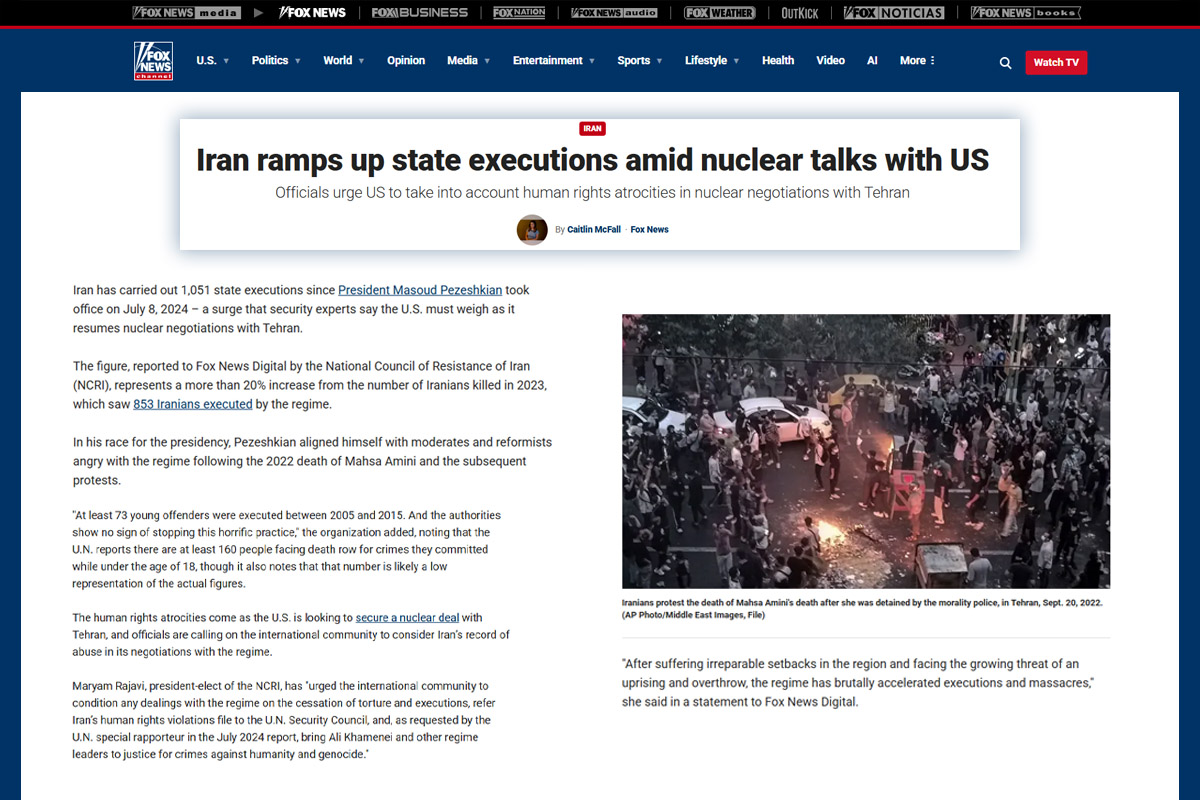Open the AI section
Screen dimensions: 1200x800
[x=872, y=61]
